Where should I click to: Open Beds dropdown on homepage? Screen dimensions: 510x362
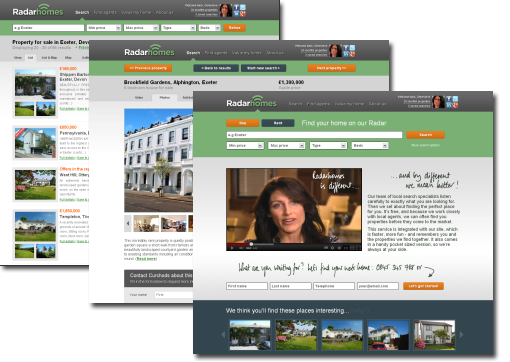click(370, 146)
